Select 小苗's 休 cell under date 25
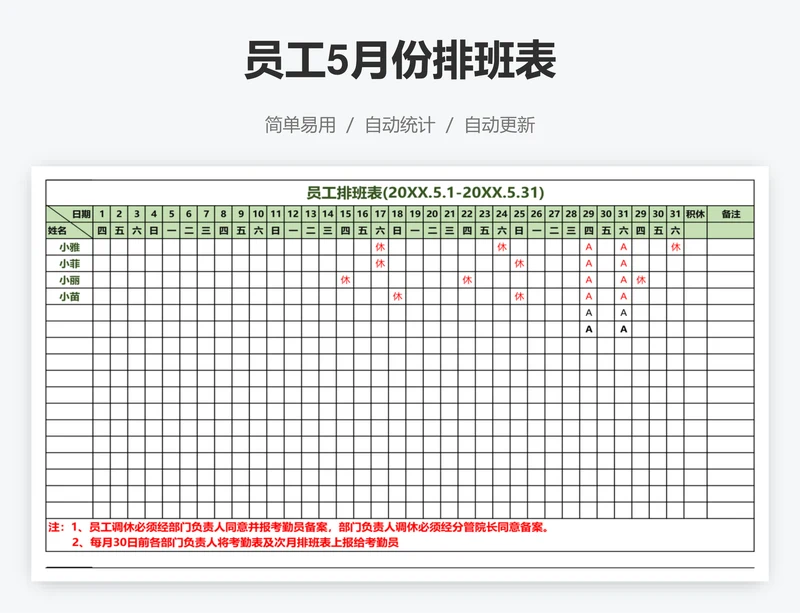Screen dimensions: 800x613 coord(519,297)
